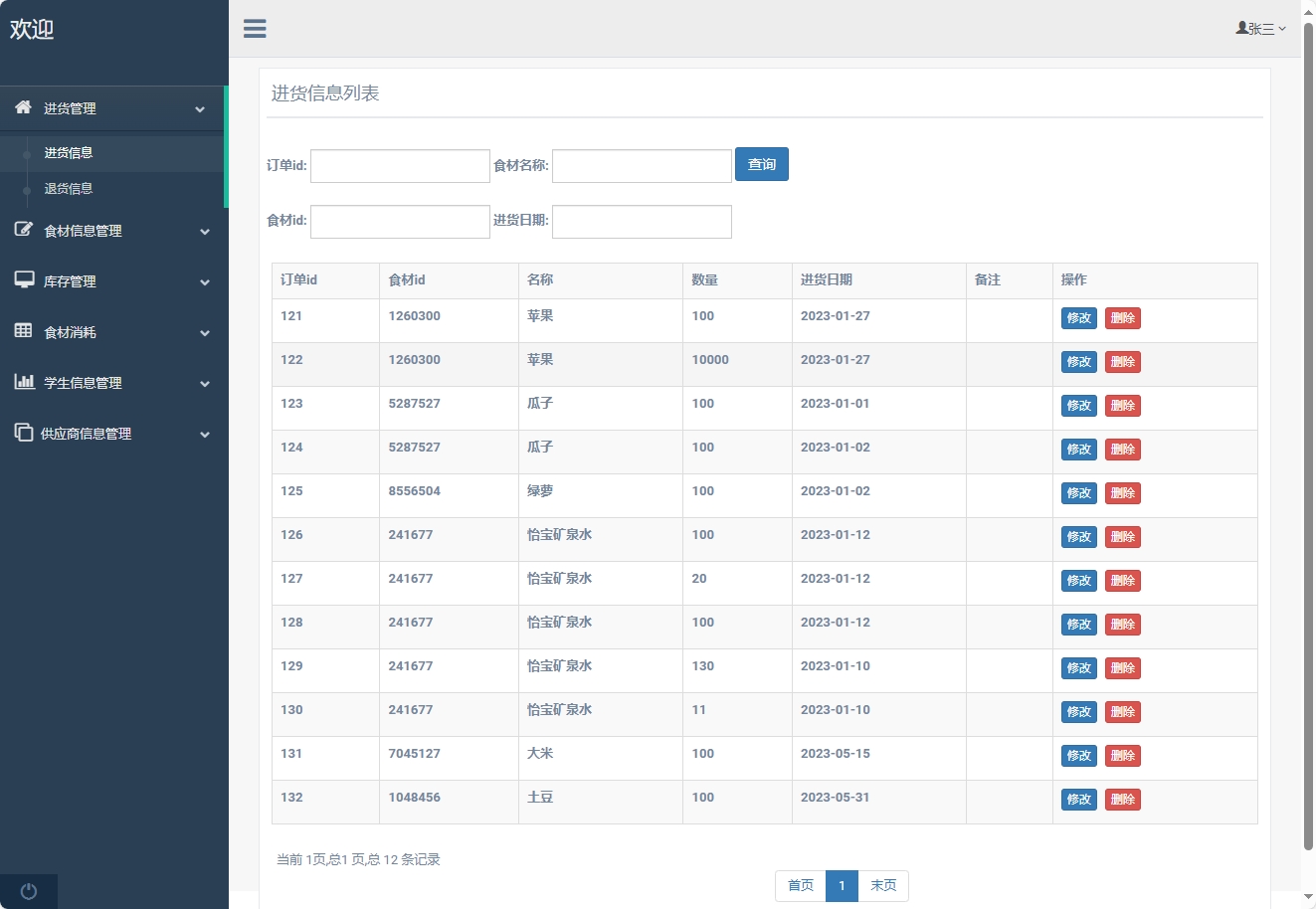Delete order 131 with 删除 button
This screenshot has height=909, width=1316.
pyautogui.click(x=1122, y=756)
